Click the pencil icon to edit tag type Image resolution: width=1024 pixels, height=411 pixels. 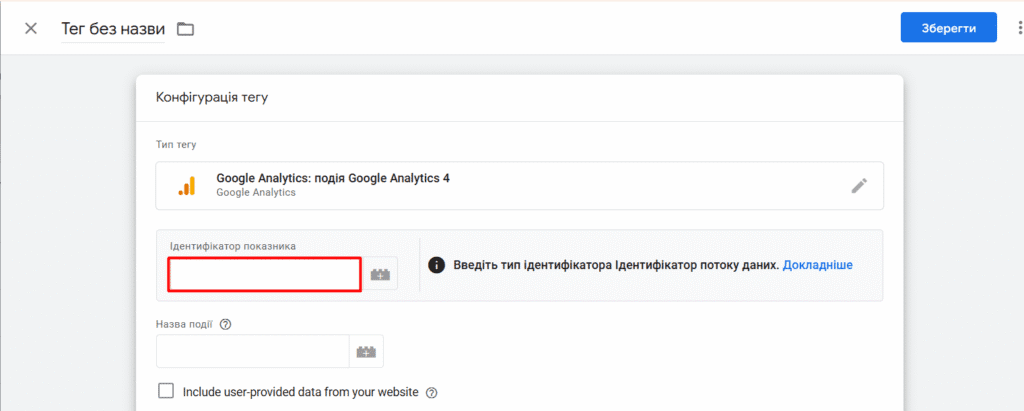pyautogui.click(x=859, y=186)
